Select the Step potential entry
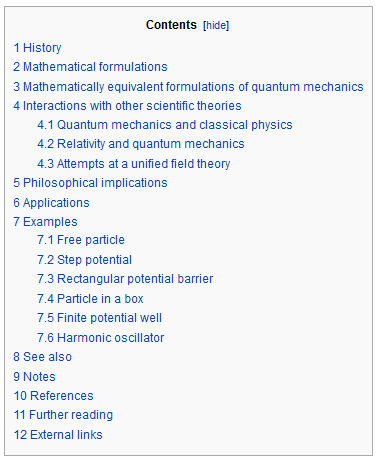 pos(85,260)
